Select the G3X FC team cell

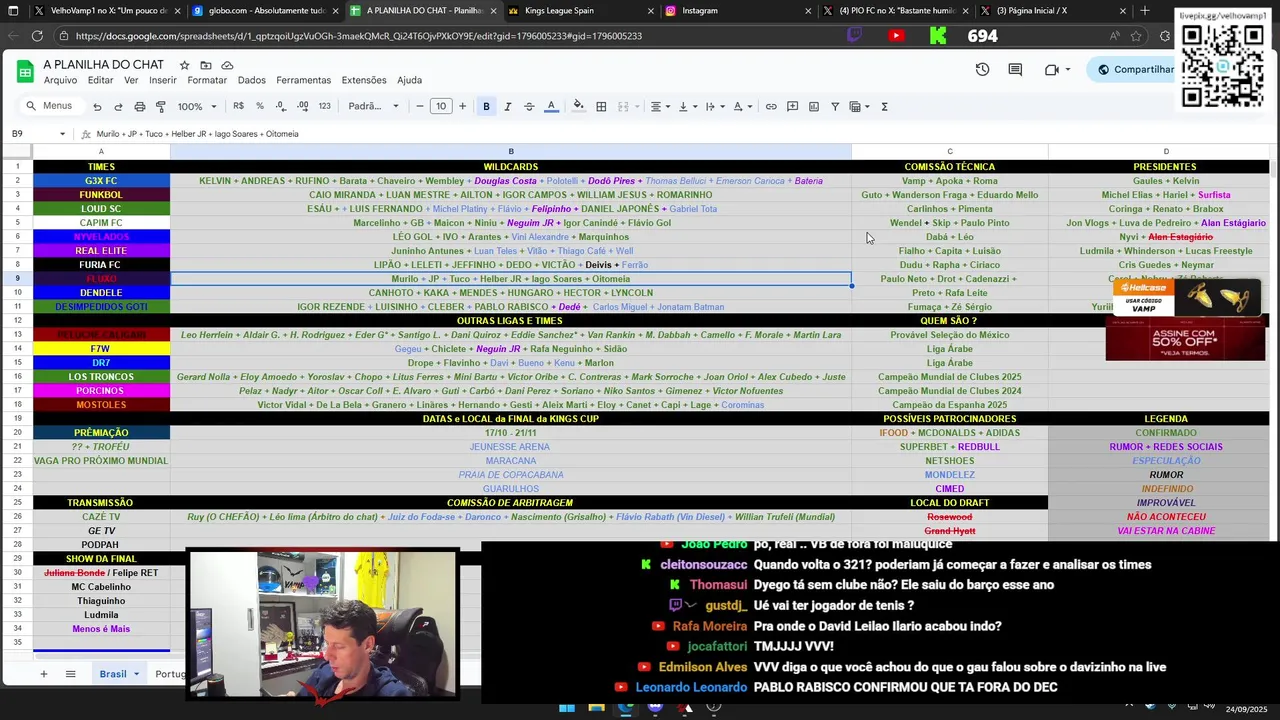pyautogui.click(x=101, y=181)
